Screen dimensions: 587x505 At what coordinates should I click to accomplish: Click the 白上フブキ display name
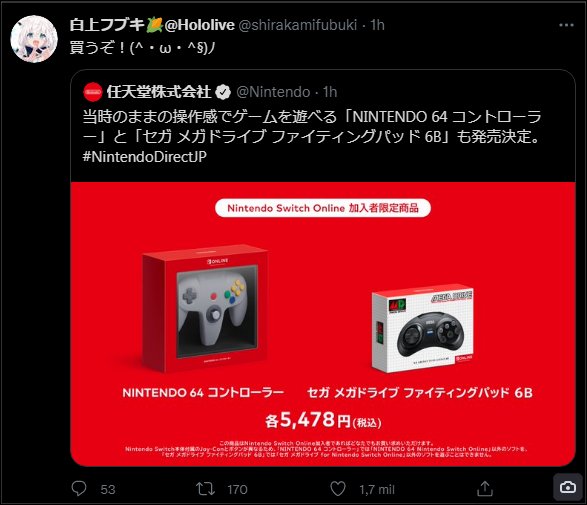click(107, 25)
